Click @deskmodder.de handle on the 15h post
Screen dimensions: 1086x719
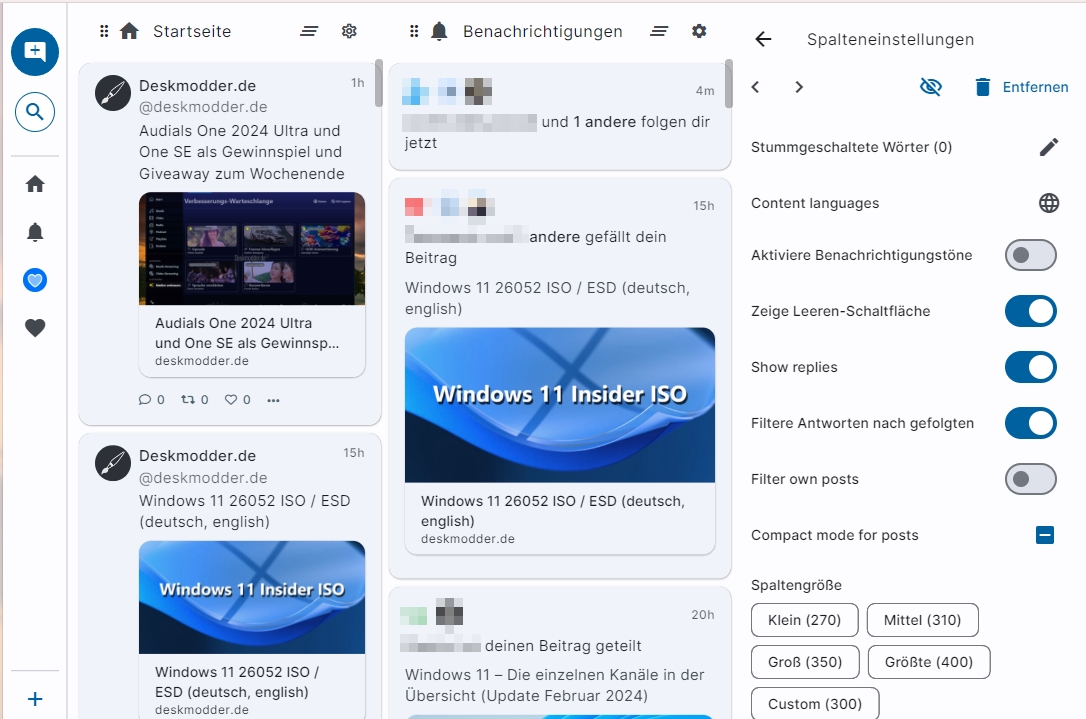coord(203,478)
